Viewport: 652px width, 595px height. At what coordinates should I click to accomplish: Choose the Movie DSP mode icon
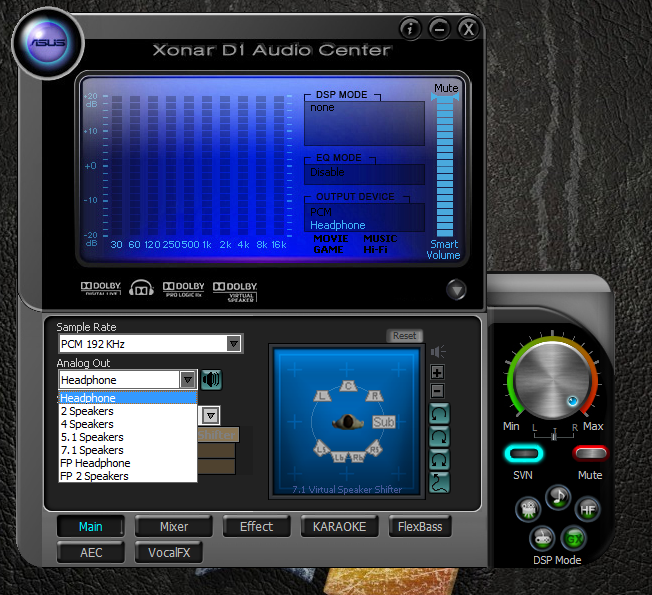coord(527,508)
